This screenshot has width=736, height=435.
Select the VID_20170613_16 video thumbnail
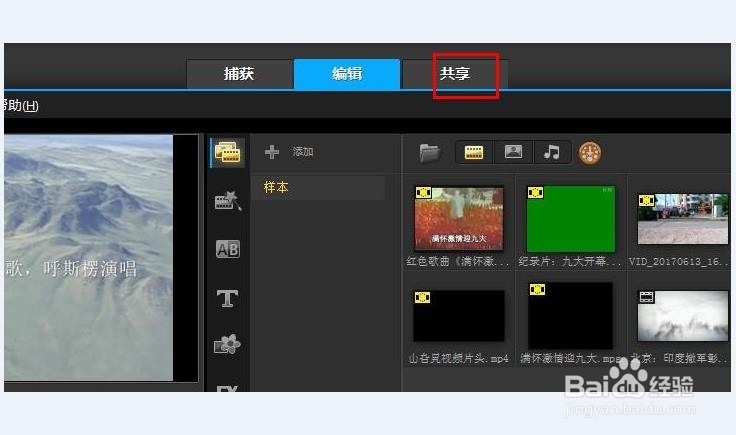tap(682, 219)
